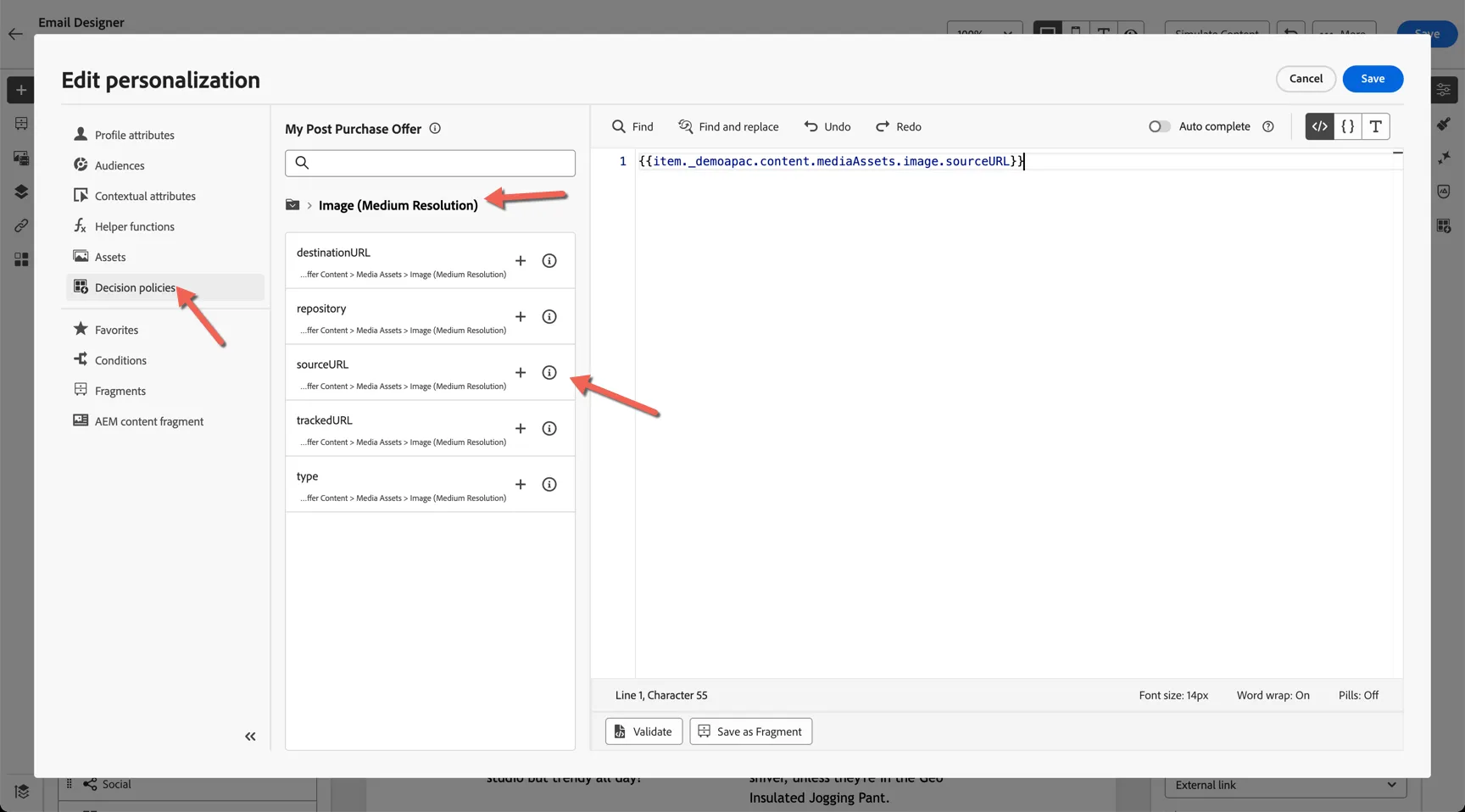Open Helper functions menu
Image resolution: width=1465 pixels, height=812 pixels.
165,226
